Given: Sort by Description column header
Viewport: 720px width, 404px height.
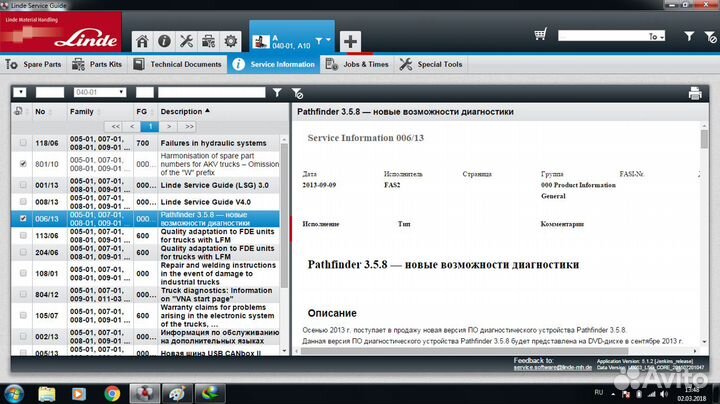Looking at the screenshot, I should [x=185, y=112].
